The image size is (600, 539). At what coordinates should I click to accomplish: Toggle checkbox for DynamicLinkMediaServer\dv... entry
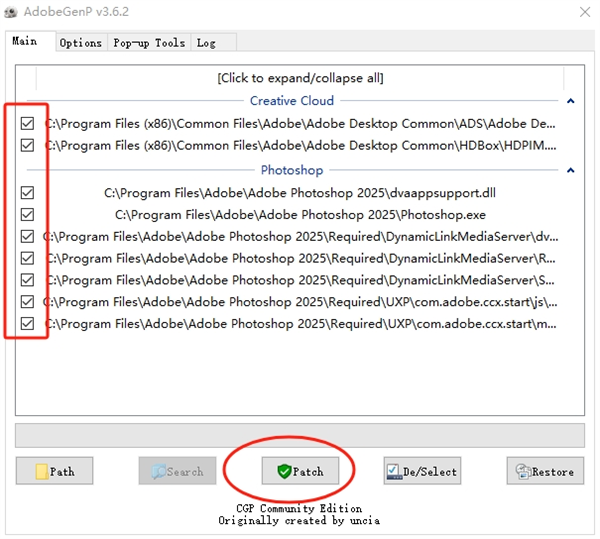(x=27, y=236)
